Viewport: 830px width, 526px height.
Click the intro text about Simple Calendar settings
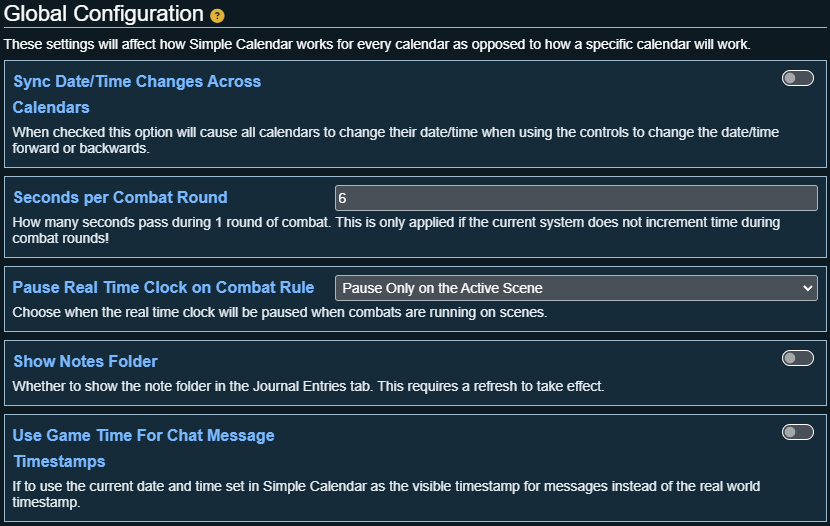[377, 45]
